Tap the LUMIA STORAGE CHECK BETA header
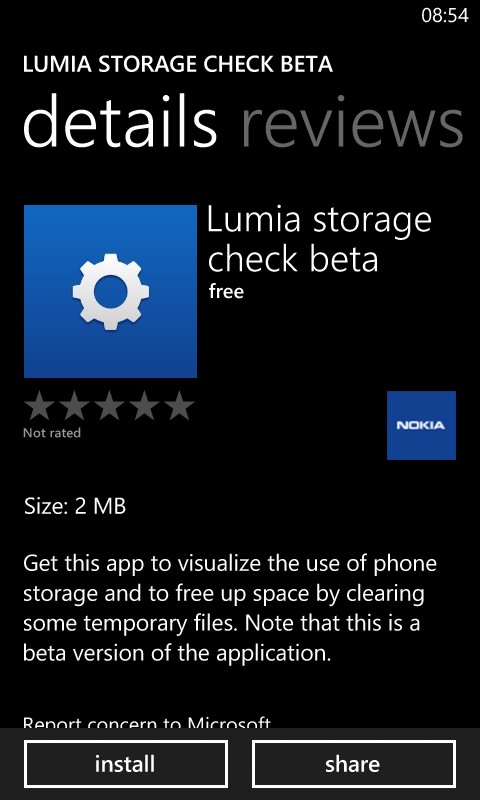This screenshot has height=800, width=480. (178, 64)
